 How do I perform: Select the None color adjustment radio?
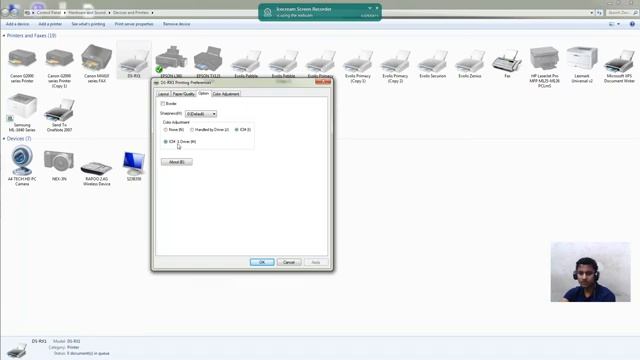pos(166,129)
